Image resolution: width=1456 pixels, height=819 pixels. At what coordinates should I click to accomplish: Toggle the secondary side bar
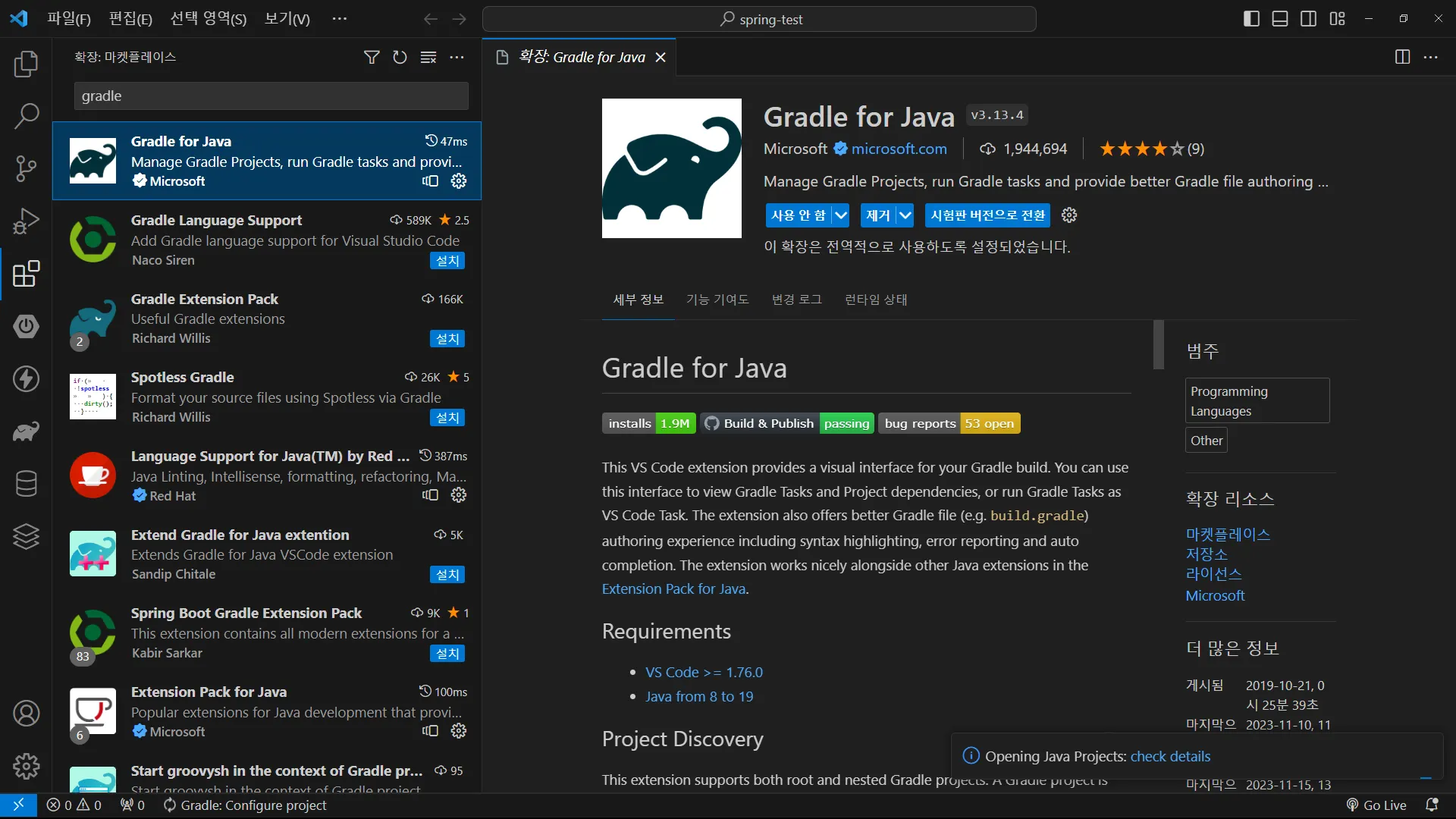(1308, 19)
